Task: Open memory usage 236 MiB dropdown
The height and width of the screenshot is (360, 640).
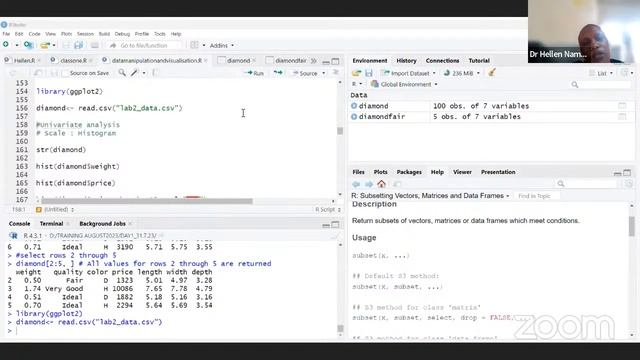Action: point(462,73)
